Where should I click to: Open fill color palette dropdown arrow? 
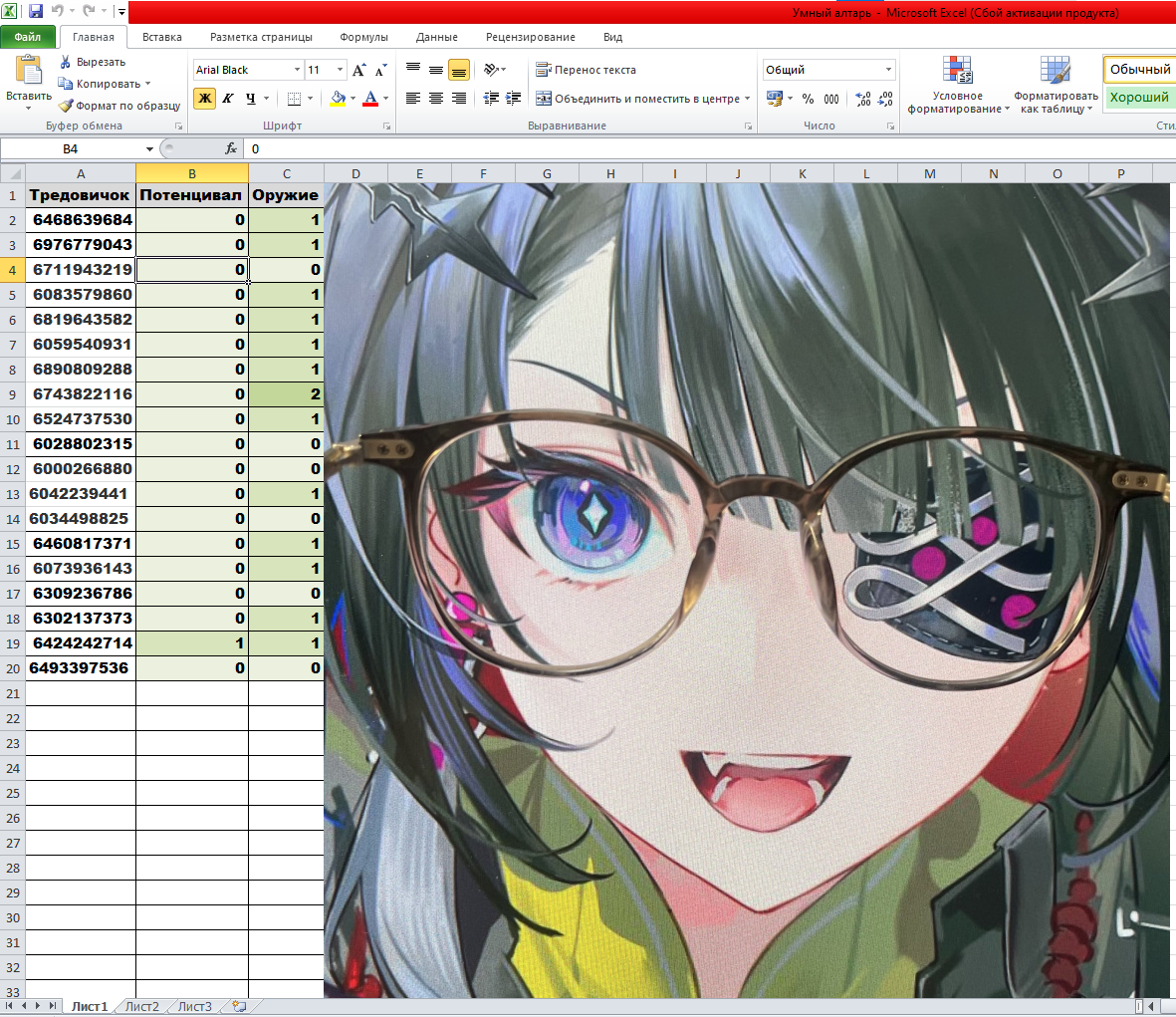353,99
